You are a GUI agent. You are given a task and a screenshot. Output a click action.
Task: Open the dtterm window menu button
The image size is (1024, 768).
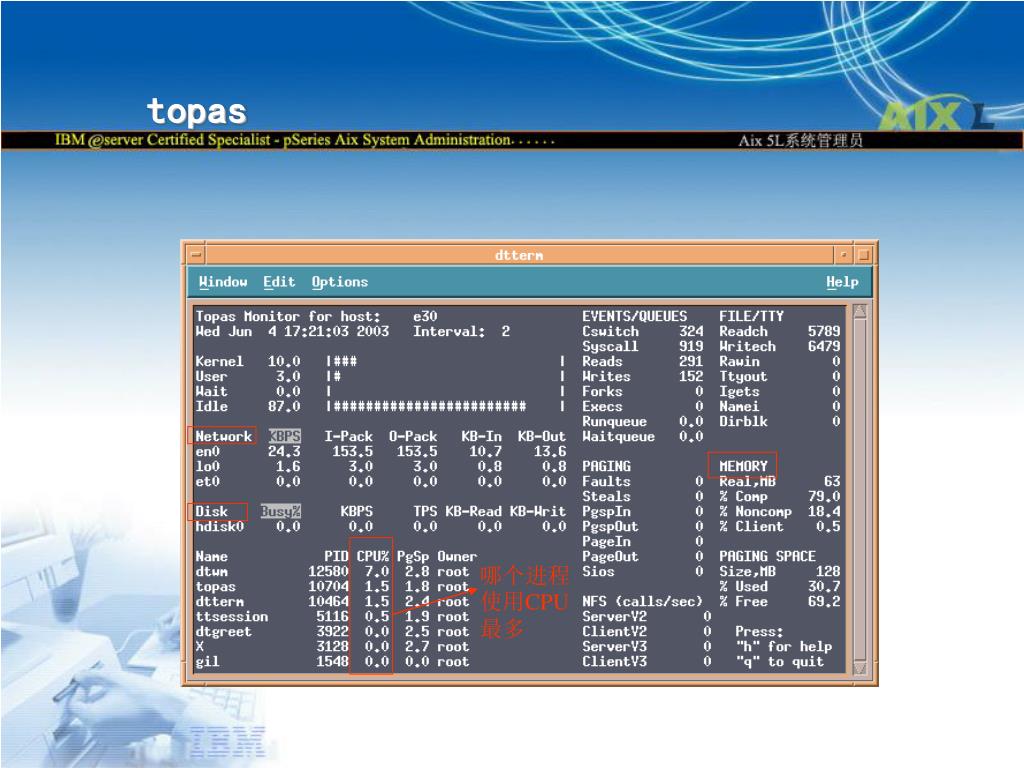point(196,255)
